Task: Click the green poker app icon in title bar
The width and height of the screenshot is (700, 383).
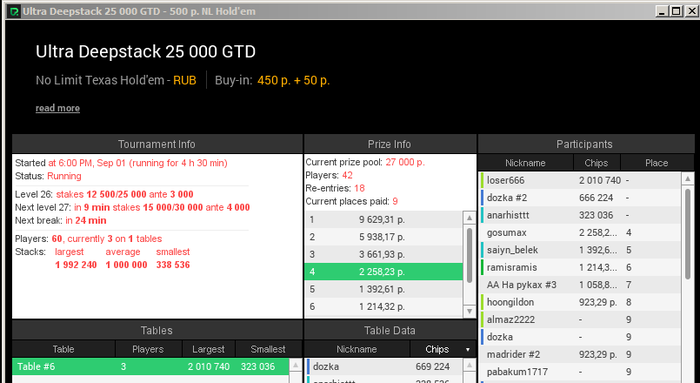Action: (x=14, y=11)
